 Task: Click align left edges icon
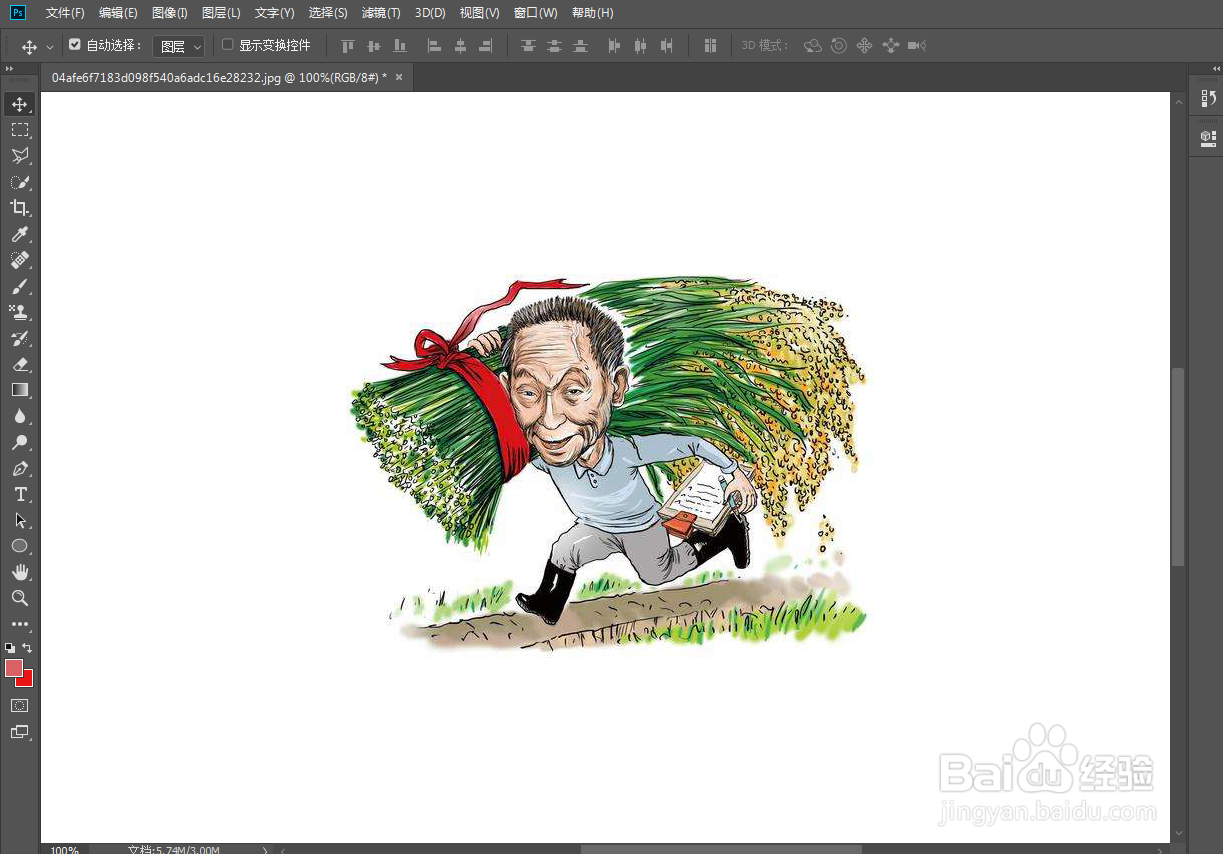point(434,46)
